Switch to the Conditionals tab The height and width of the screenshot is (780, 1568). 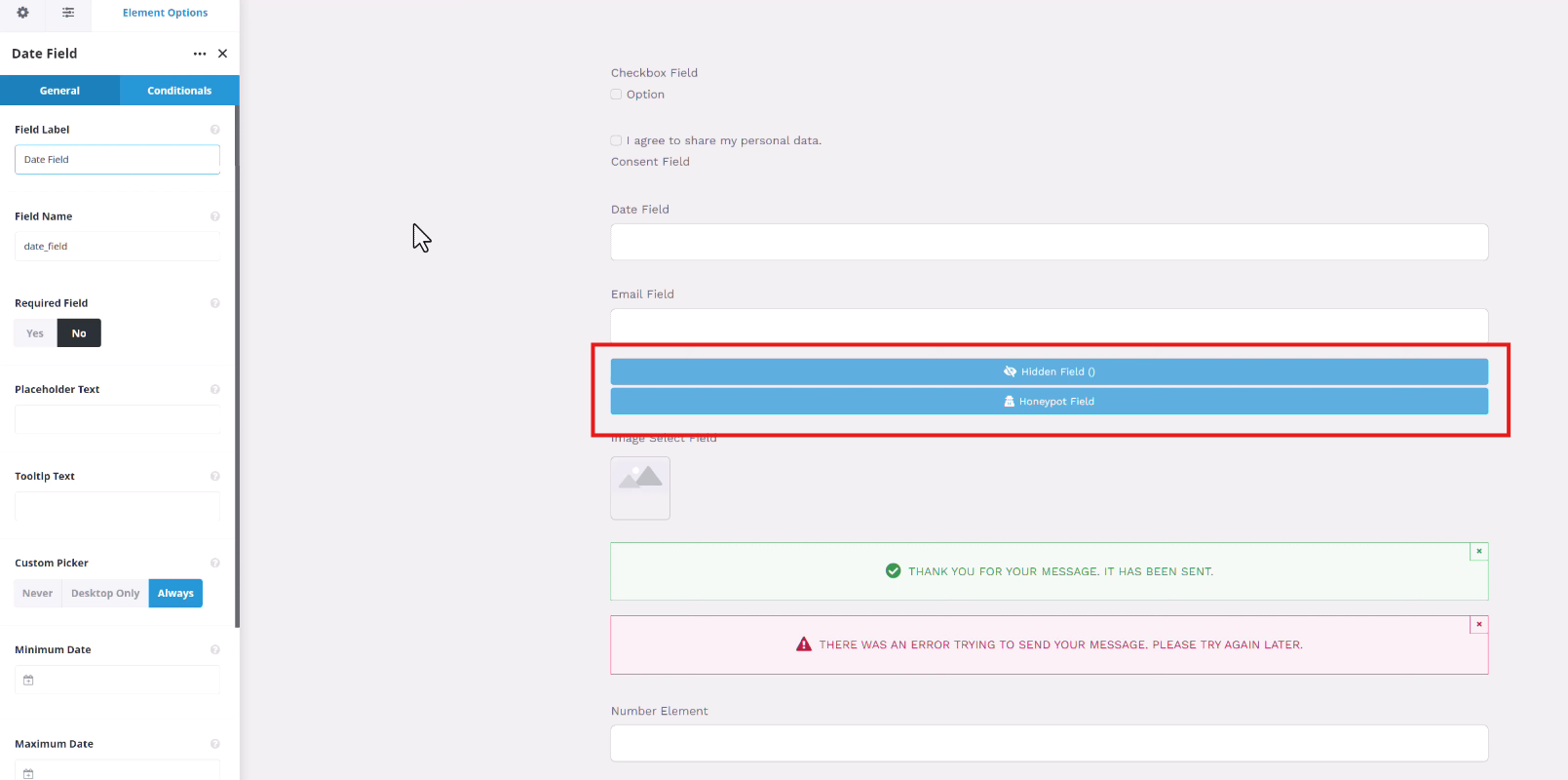[x=179, y=91]
